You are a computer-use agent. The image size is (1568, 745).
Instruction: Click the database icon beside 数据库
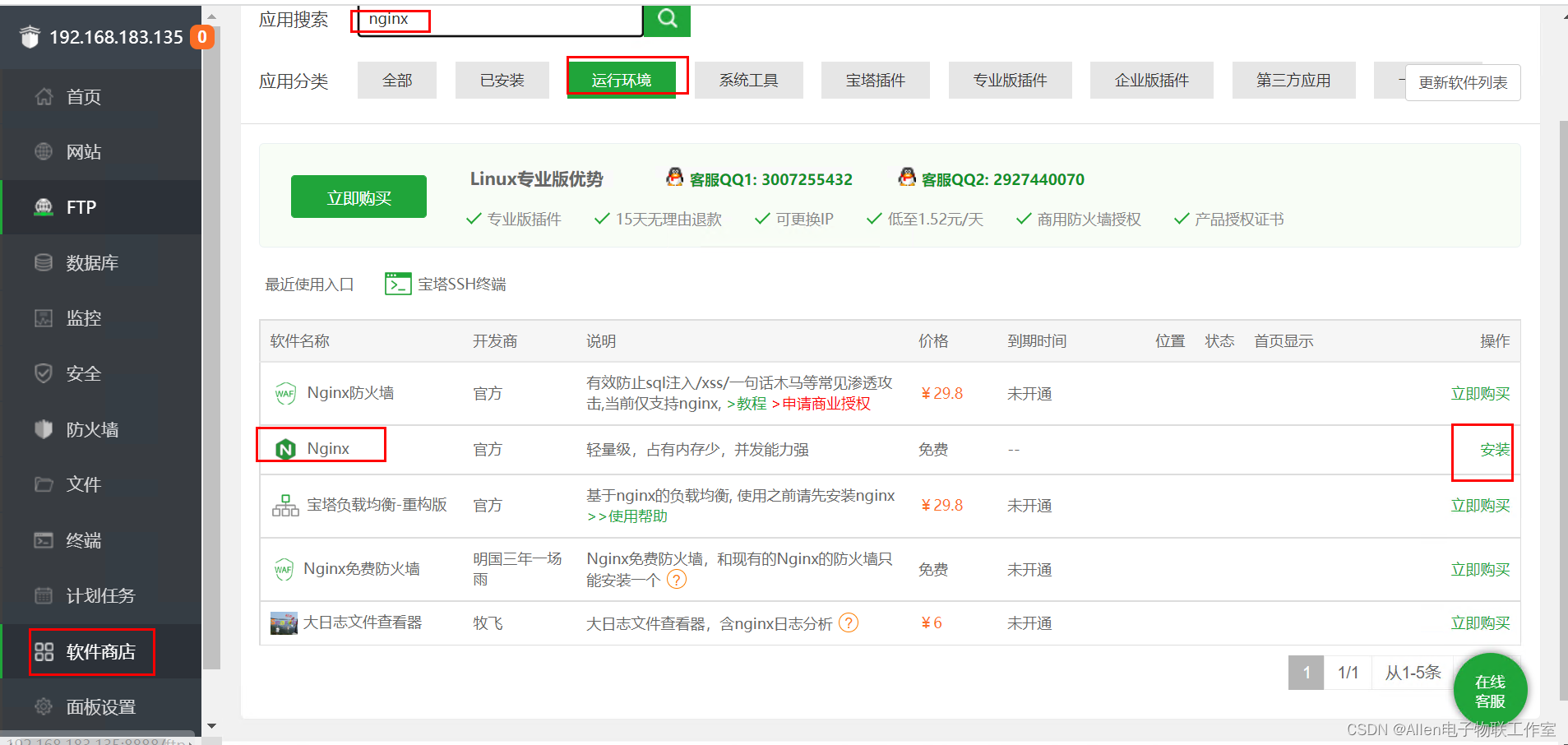(44, 262)
